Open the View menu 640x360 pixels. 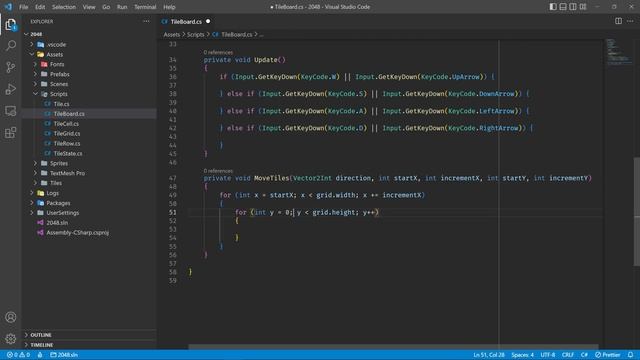[x=89, y=7]
